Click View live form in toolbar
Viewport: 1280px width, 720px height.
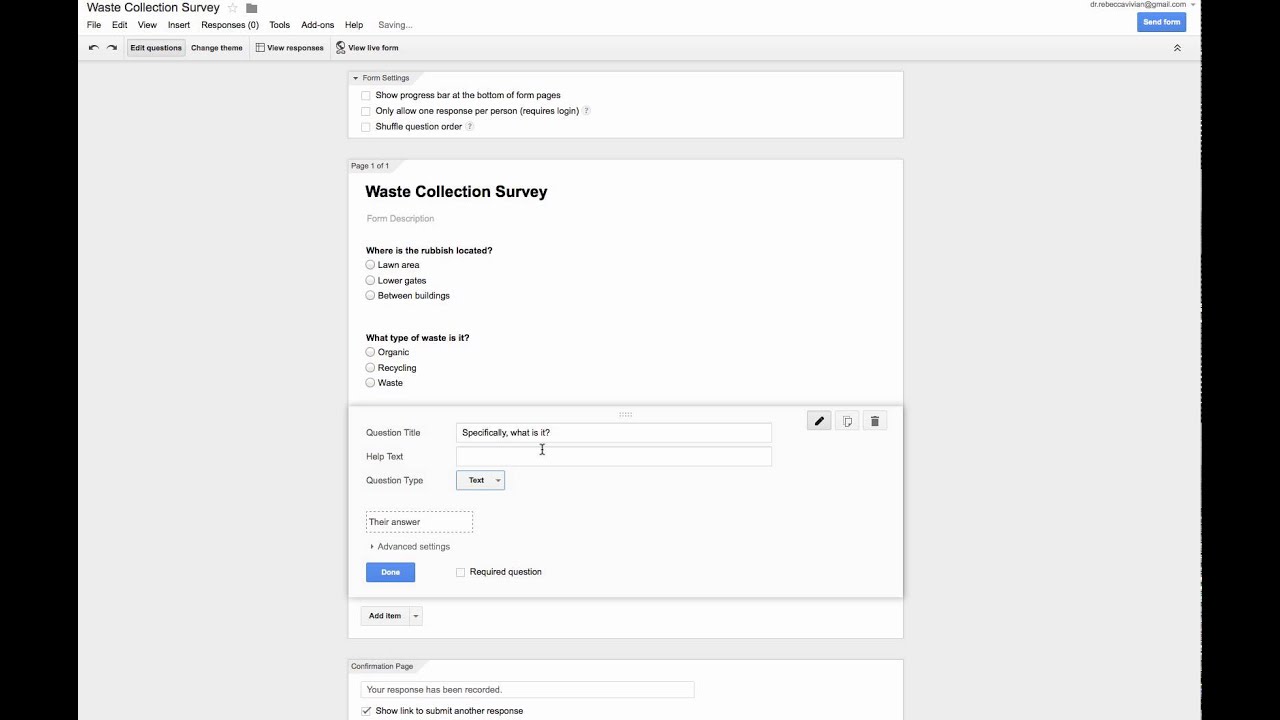click(x=367, y=48)
